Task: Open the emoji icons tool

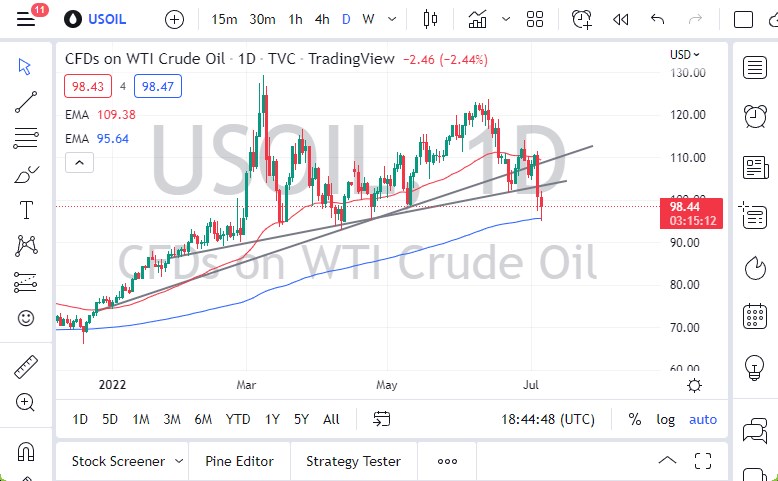Action: point(26,319)
